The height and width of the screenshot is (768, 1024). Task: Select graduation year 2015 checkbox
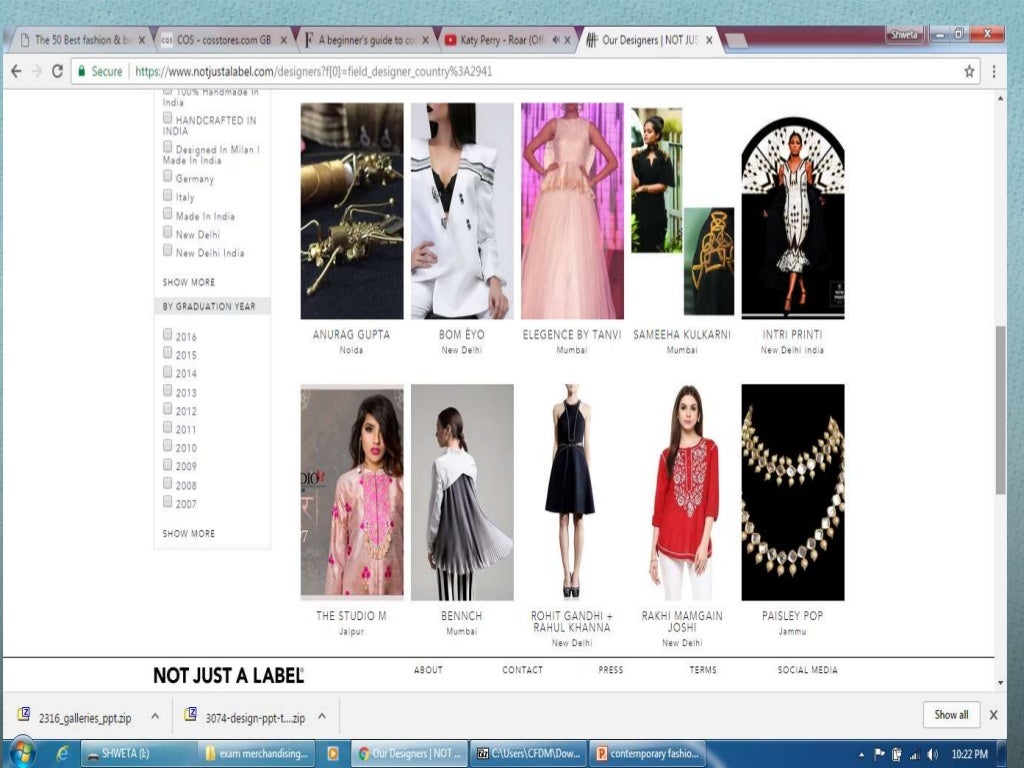click(168, 353)
